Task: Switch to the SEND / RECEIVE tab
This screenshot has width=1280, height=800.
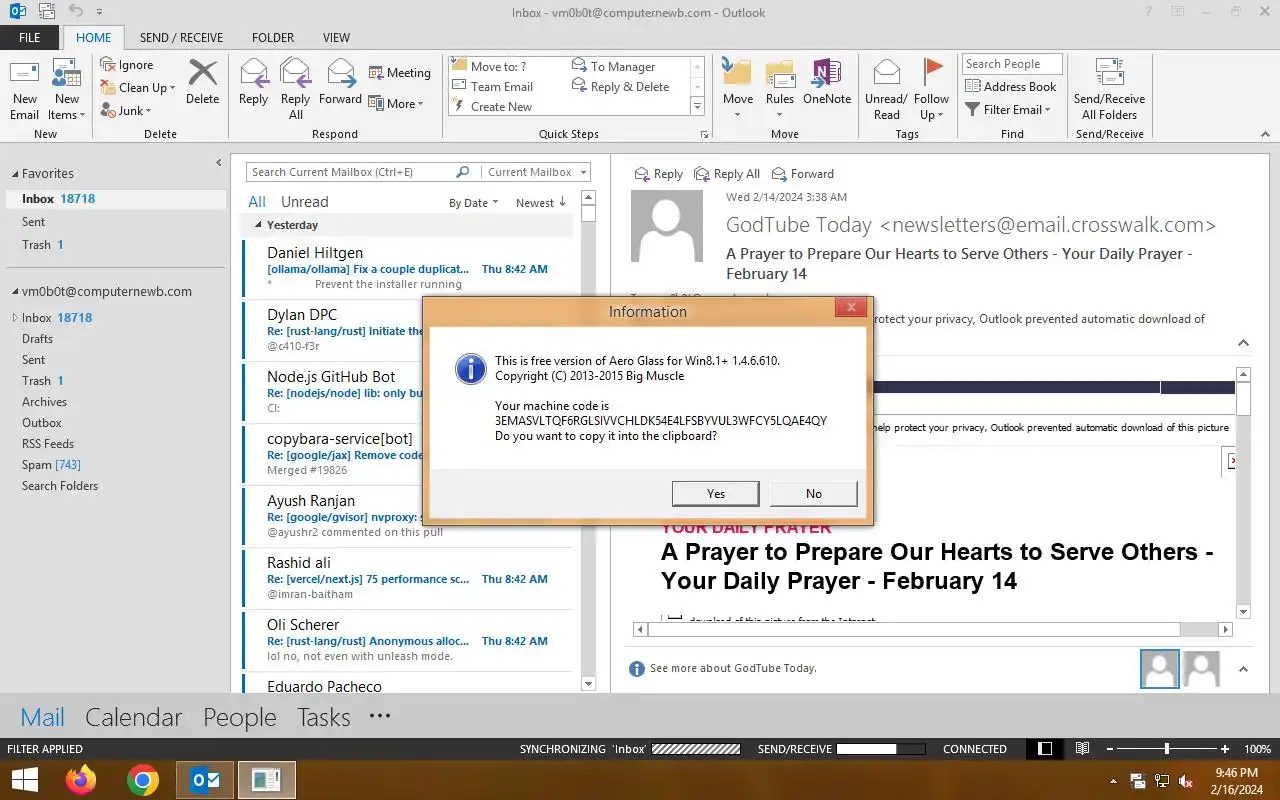Action: (x=181, y=38)
